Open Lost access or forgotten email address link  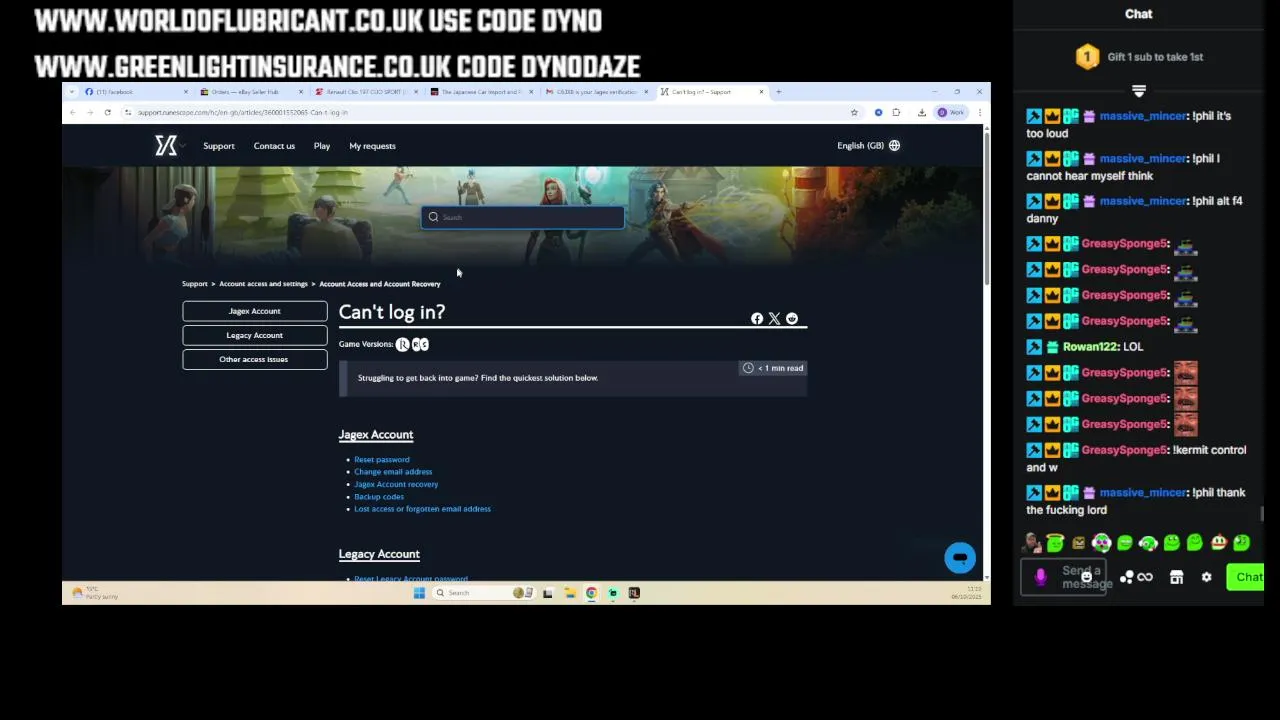click(422, 509)
